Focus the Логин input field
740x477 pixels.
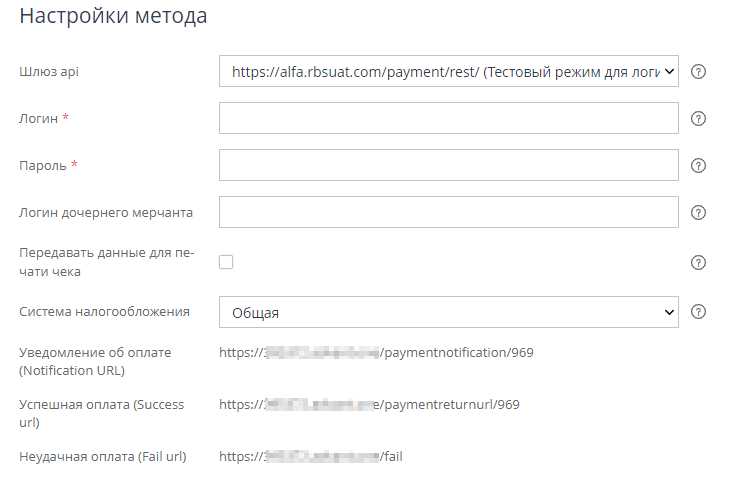[x=449, y=119]
